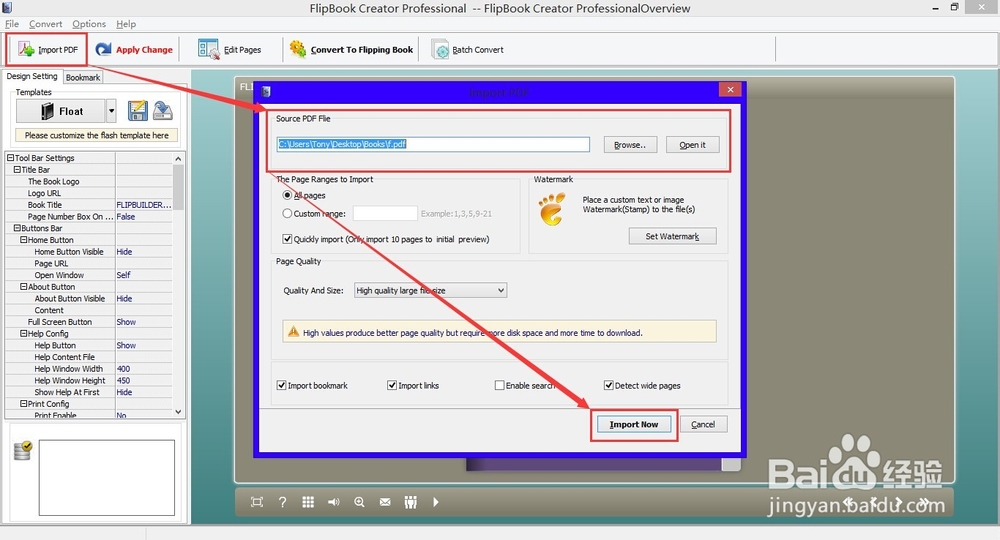Viewport: 1000px width, 540px height.
Task: Click the Float template button
Action: 61,111
